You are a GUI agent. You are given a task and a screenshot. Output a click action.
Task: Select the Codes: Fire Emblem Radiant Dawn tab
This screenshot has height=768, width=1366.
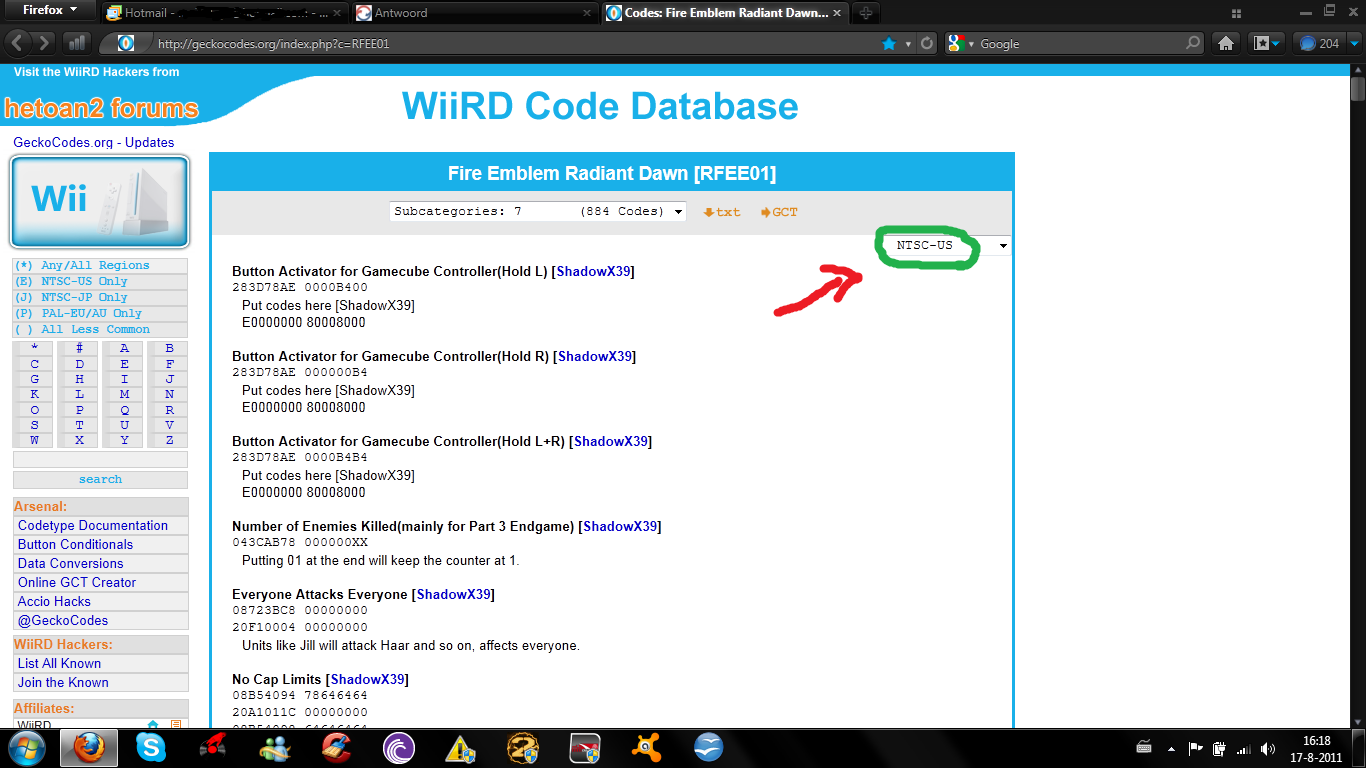[725, 13]
